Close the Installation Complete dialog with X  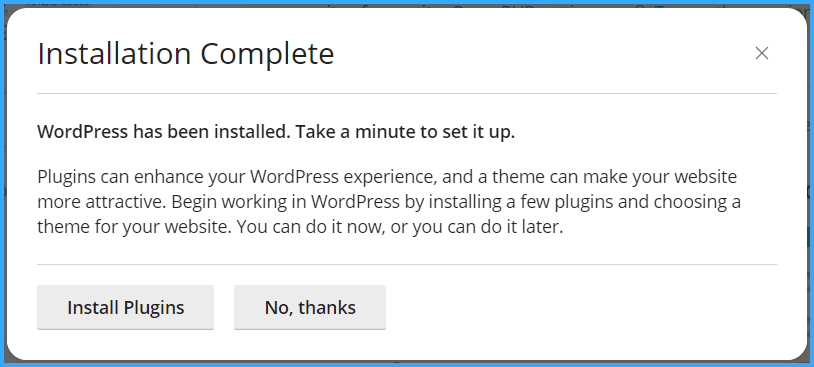[762, 53]
